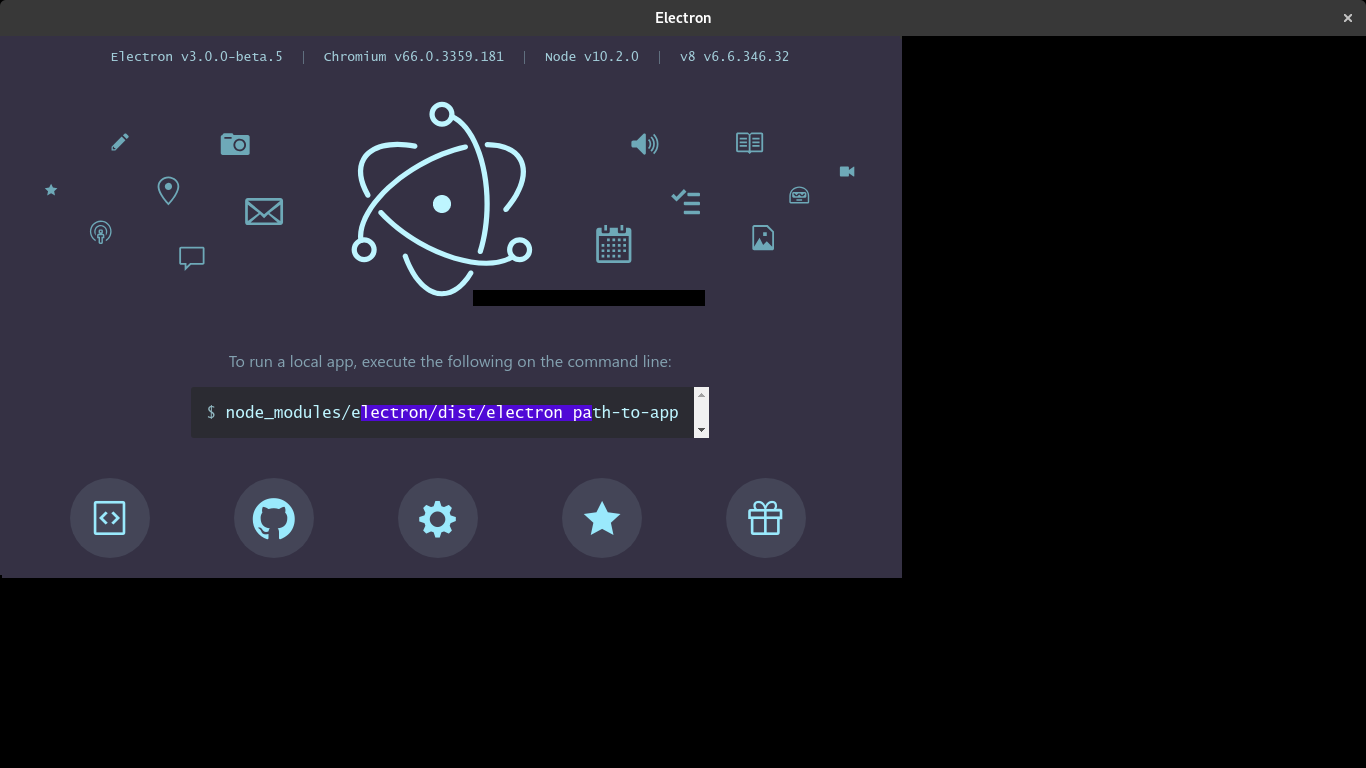Click the open book icon
The image size is (1366, 768).
click(748, 142)
